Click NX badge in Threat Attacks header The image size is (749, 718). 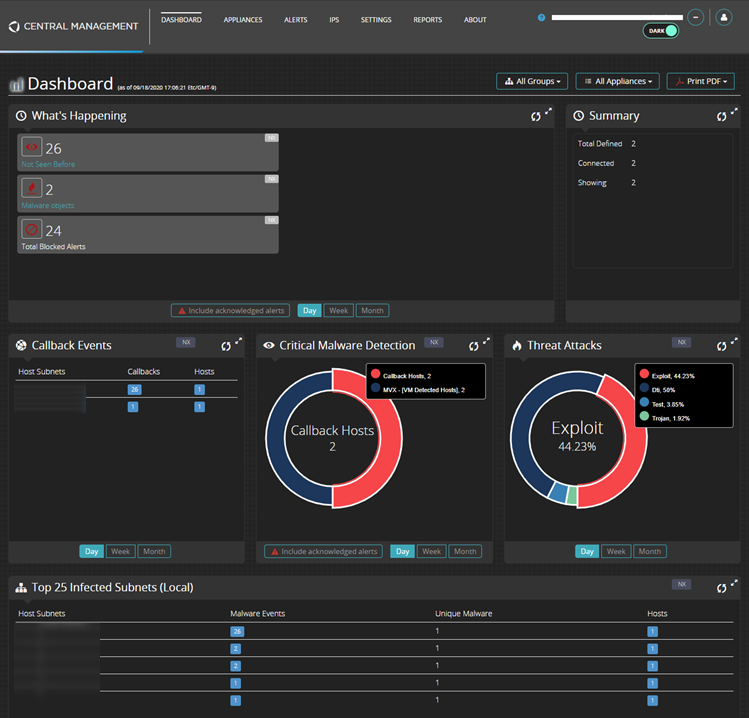[x=682, y=342]
